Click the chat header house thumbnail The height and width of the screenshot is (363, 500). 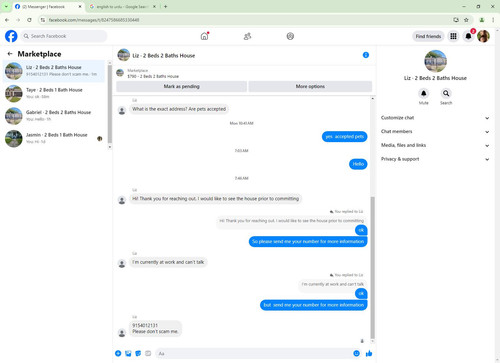click(x=123, y=55)
